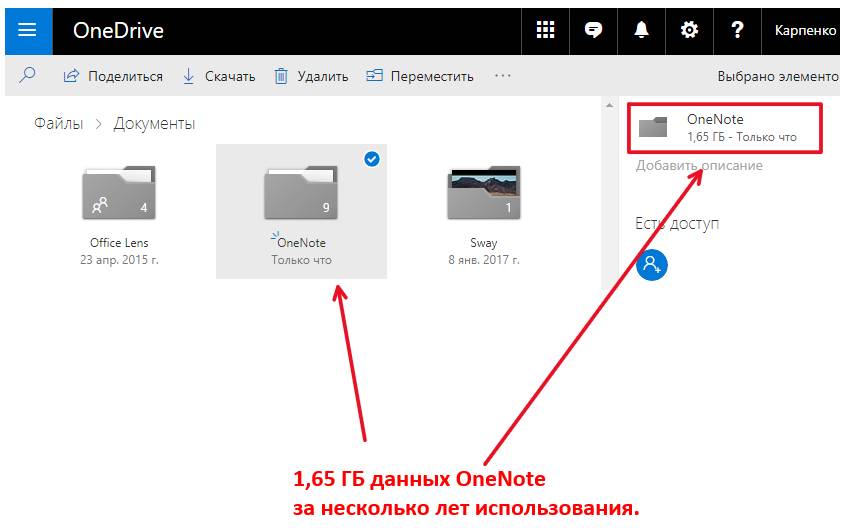The height and width of the screenshot is (528, 852).
Task: Click the Sway folder name
Action: [484, 243]
